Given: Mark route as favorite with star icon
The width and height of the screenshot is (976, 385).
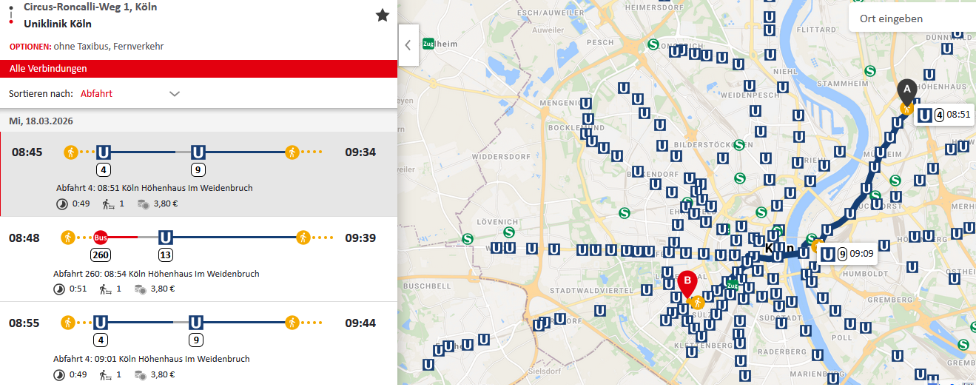Looking at the screenshot, I should pos(382,16).
